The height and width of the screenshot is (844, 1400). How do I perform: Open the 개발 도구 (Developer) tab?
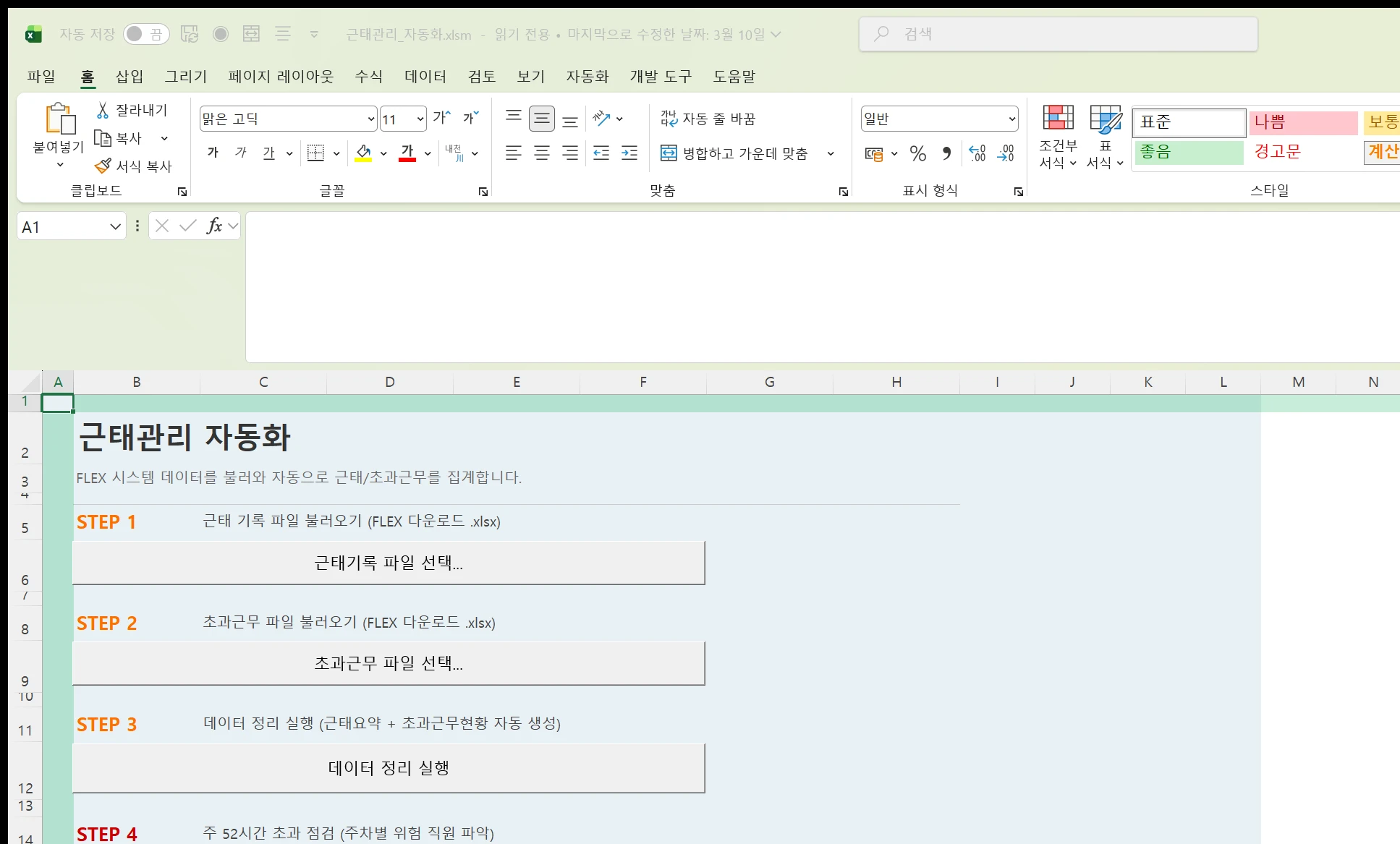coord(661,76)
